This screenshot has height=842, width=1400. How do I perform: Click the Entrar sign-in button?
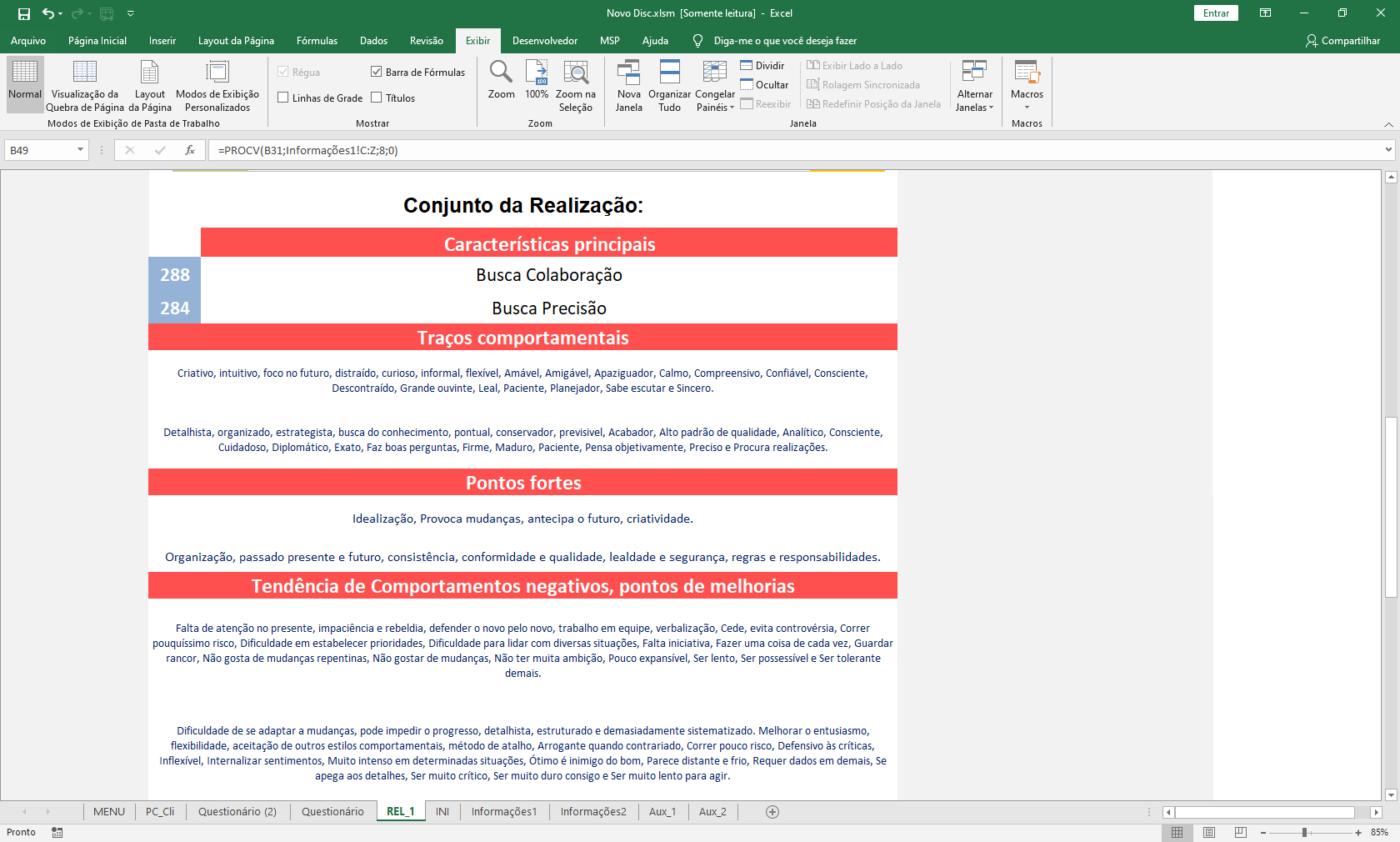(1216, 13)
